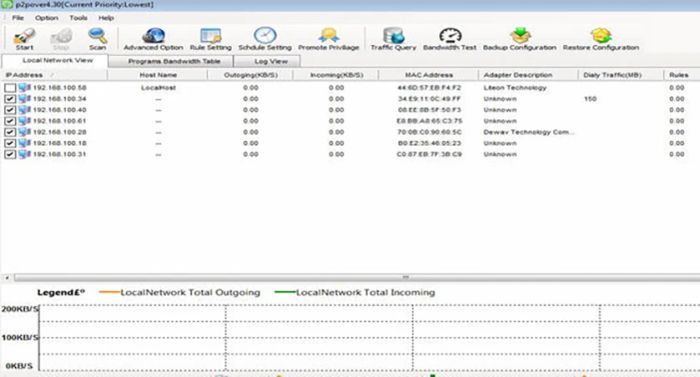
Task: Click the horizontal scrollbar thumb
Action: 357,277
